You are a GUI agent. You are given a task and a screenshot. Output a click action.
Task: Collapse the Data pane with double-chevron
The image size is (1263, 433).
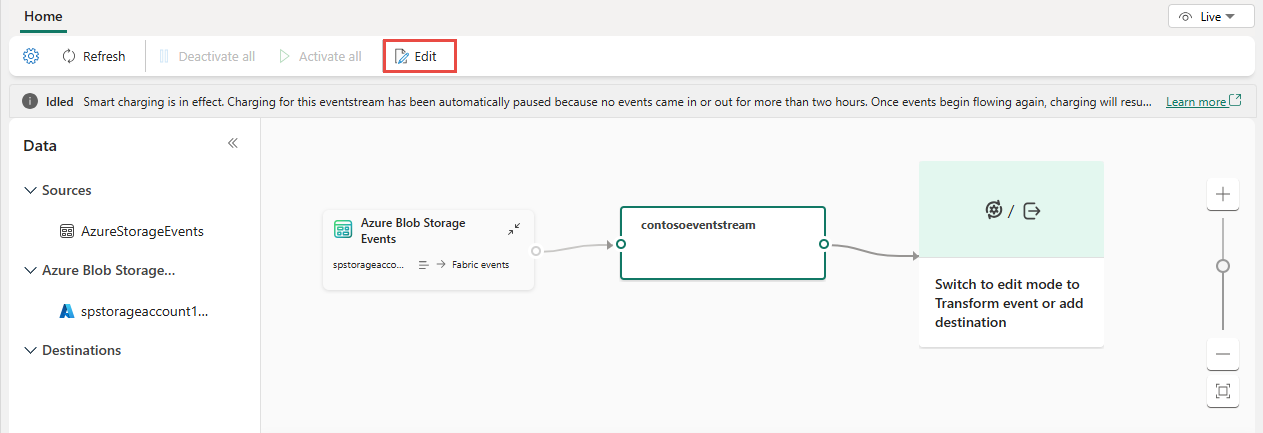coord(233,144)
